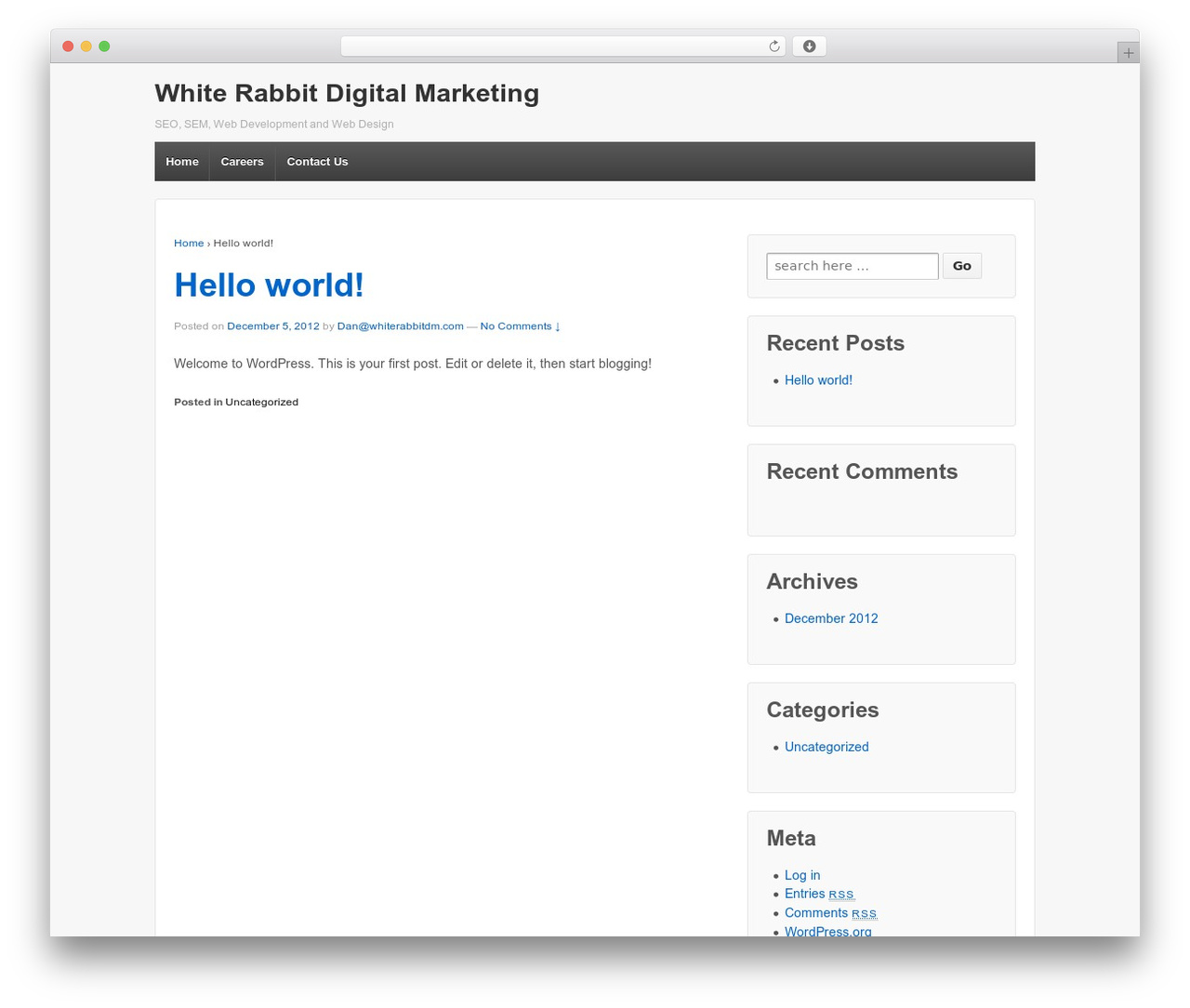Open the browser downloads button
This screenshot has width=1190, height=1008.
[809, 46]
